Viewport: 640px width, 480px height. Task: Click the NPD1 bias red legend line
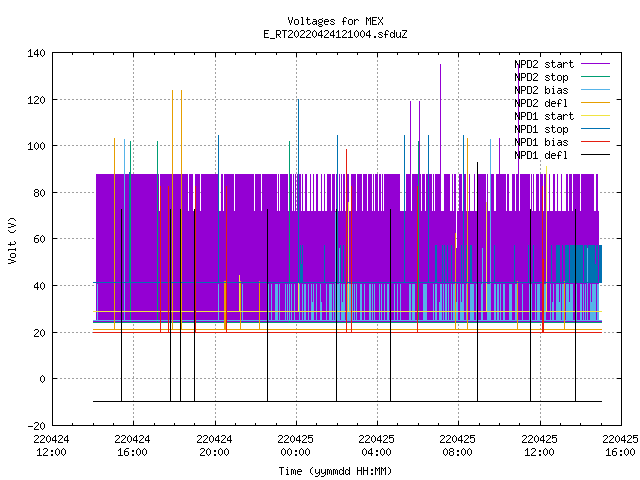pyautogui.click(x=595, y=142)
